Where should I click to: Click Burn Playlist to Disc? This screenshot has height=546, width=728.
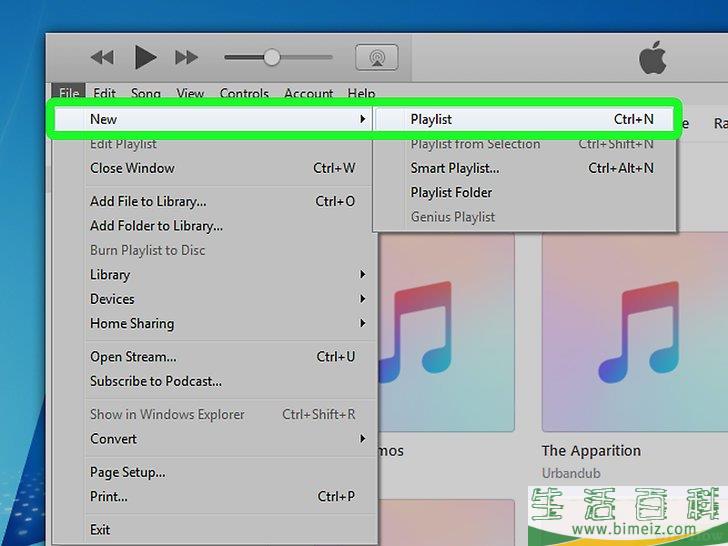click(213, 250)
